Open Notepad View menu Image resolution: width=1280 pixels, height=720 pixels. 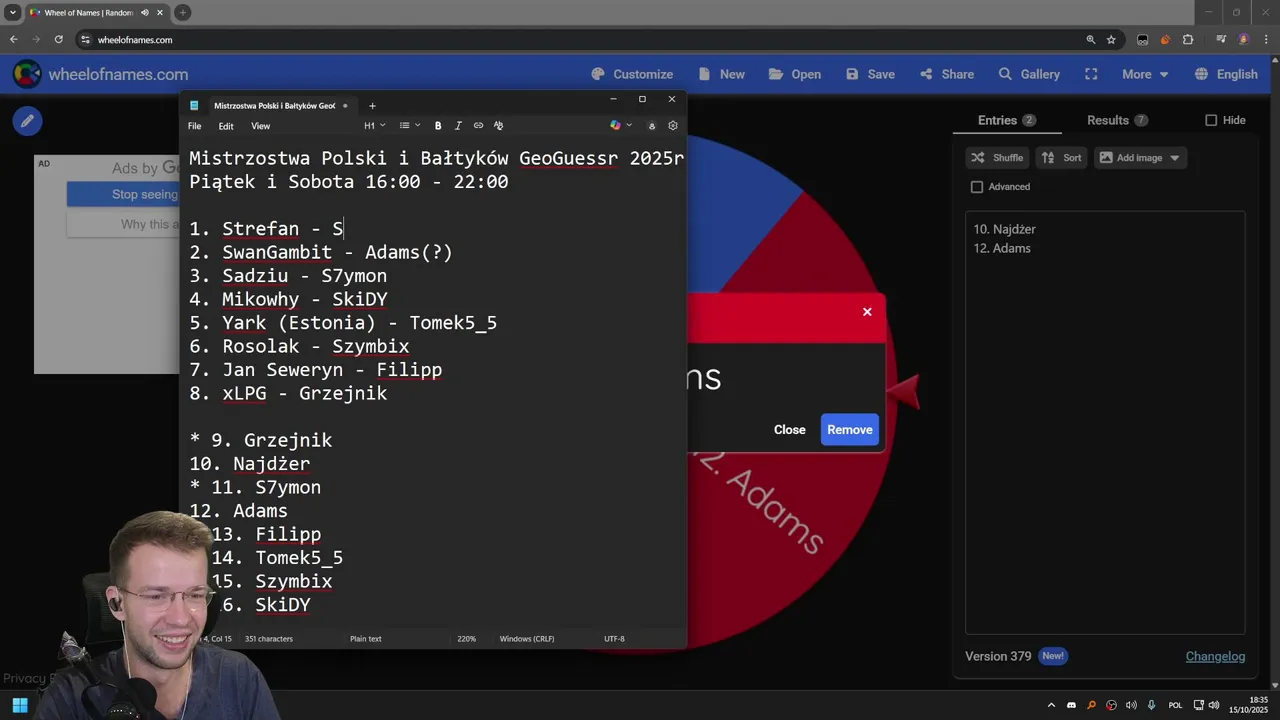coord(260,126)
